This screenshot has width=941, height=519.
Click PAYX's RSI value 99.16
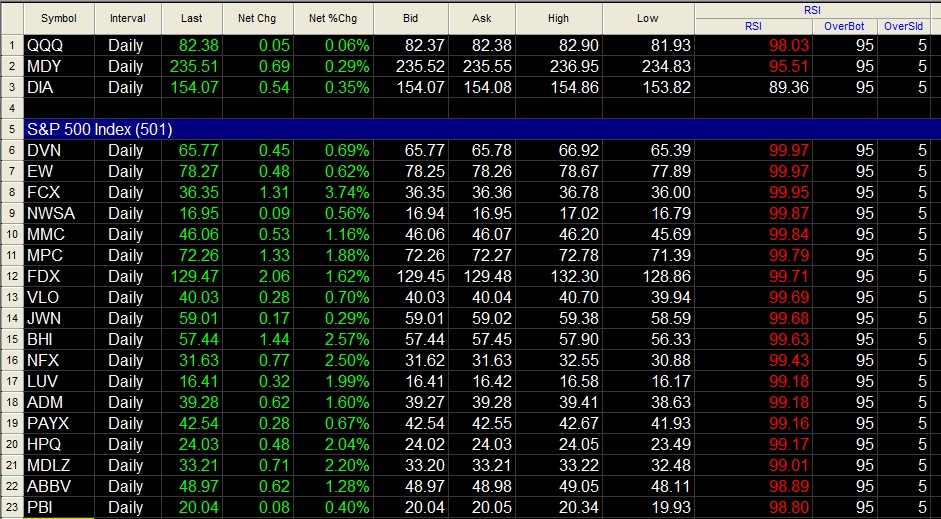tap(789, 423)
